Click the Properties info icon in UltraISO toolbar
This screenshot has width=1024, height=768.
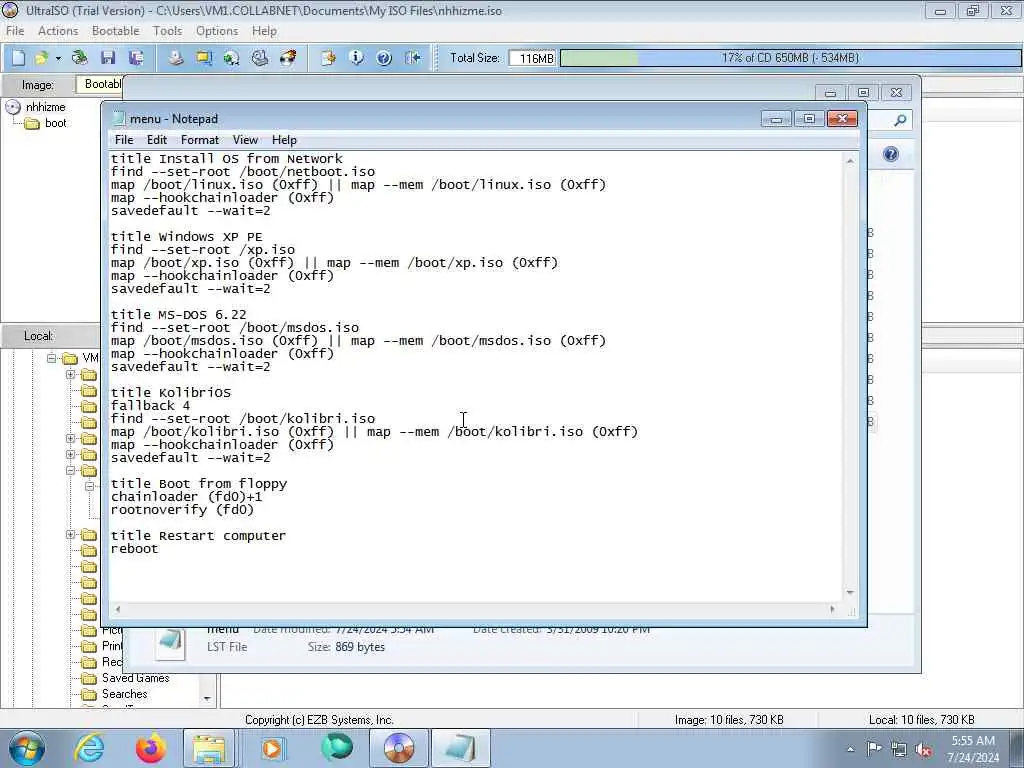(x=356, y=58)
